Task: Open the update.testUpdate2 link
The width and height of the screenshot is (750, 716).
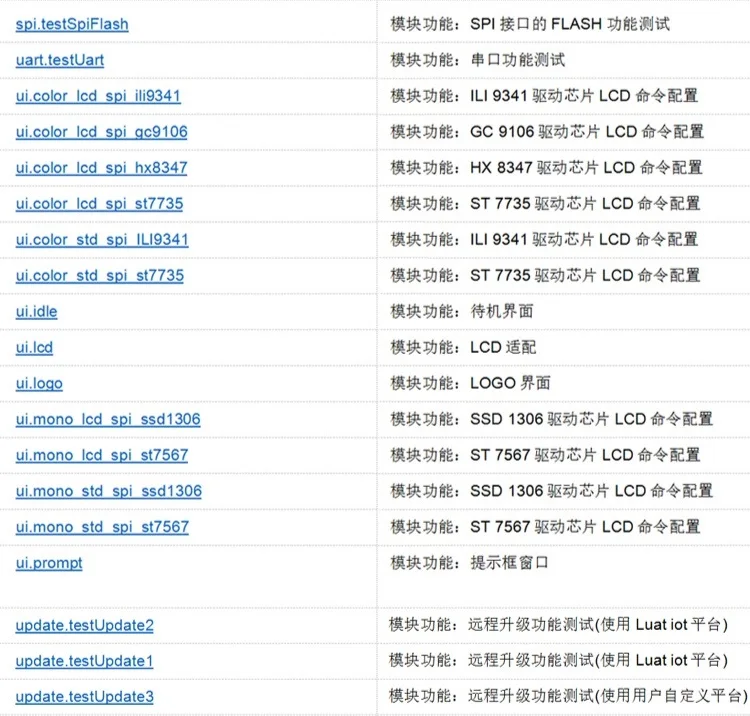Action: point(85,625)
